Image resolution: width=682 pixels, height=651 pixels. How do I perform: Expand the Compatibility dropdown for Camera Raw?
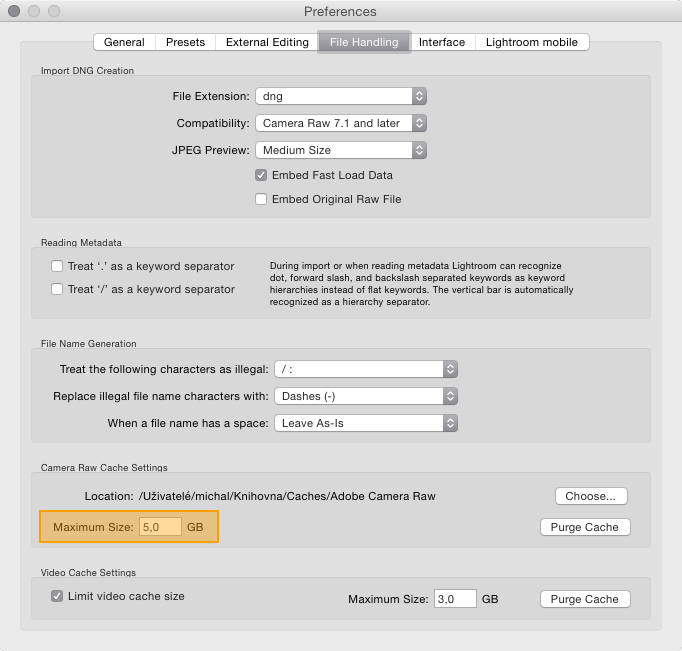[341, 123]
